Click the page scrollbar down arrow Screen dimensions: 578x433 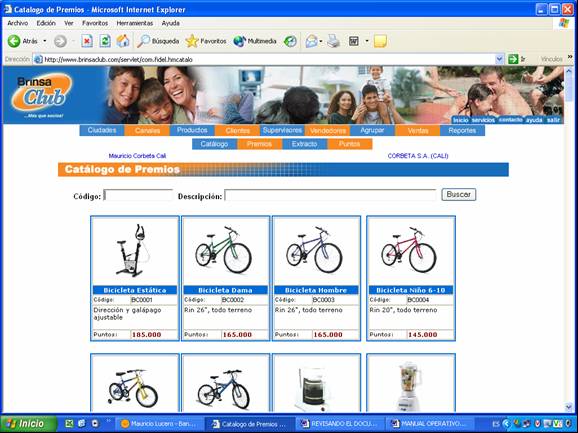click(569, 407)
